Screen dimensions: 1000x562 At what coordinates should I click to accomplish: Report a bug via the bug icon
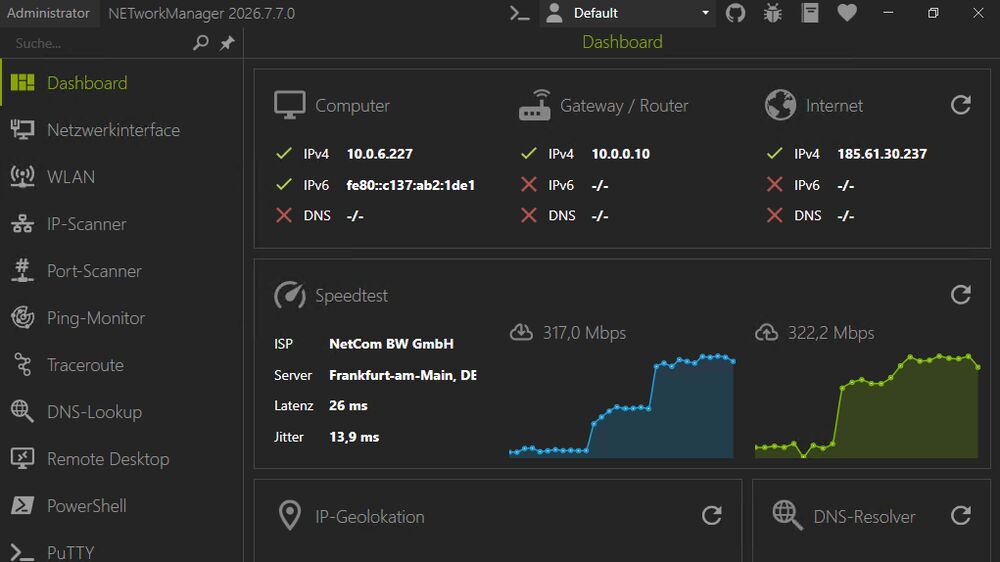pos(772,13)
